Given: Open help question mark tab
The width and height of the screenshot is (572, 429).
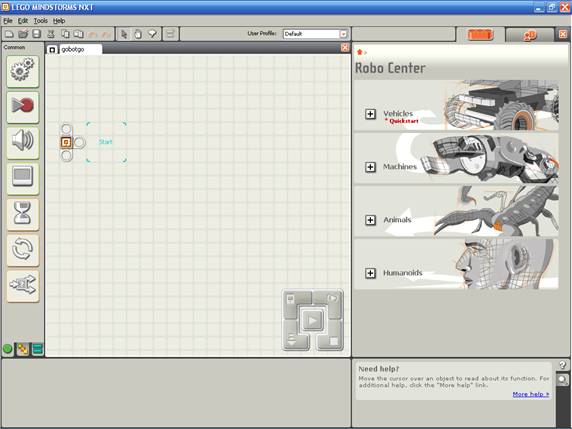Looking at the screenshot, I should [x=563, y=365].
